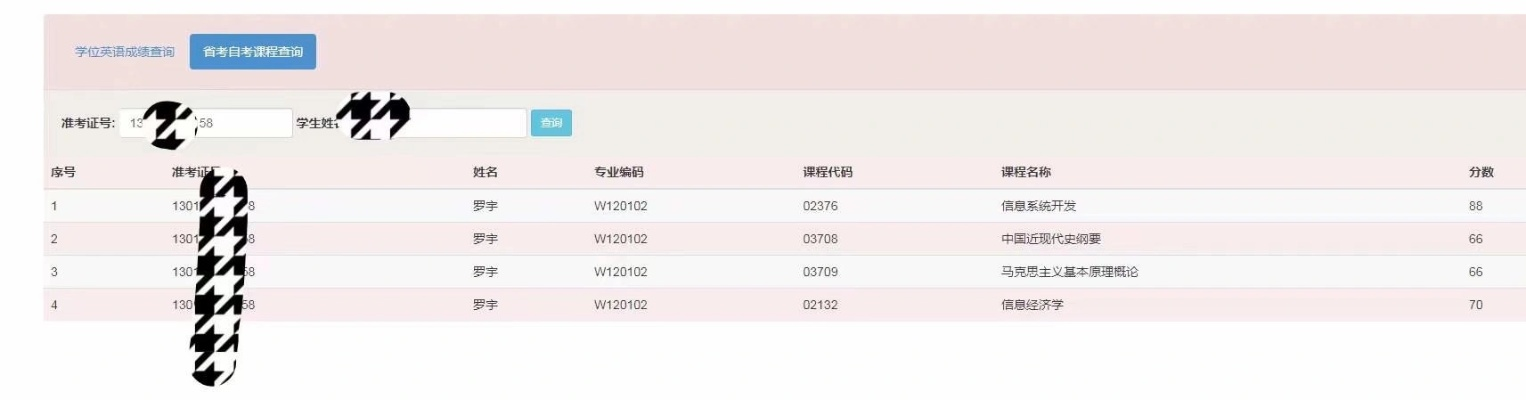The image size is (1526, 400).
Task: Click the 课程名称 column header
Action: 1026,172
